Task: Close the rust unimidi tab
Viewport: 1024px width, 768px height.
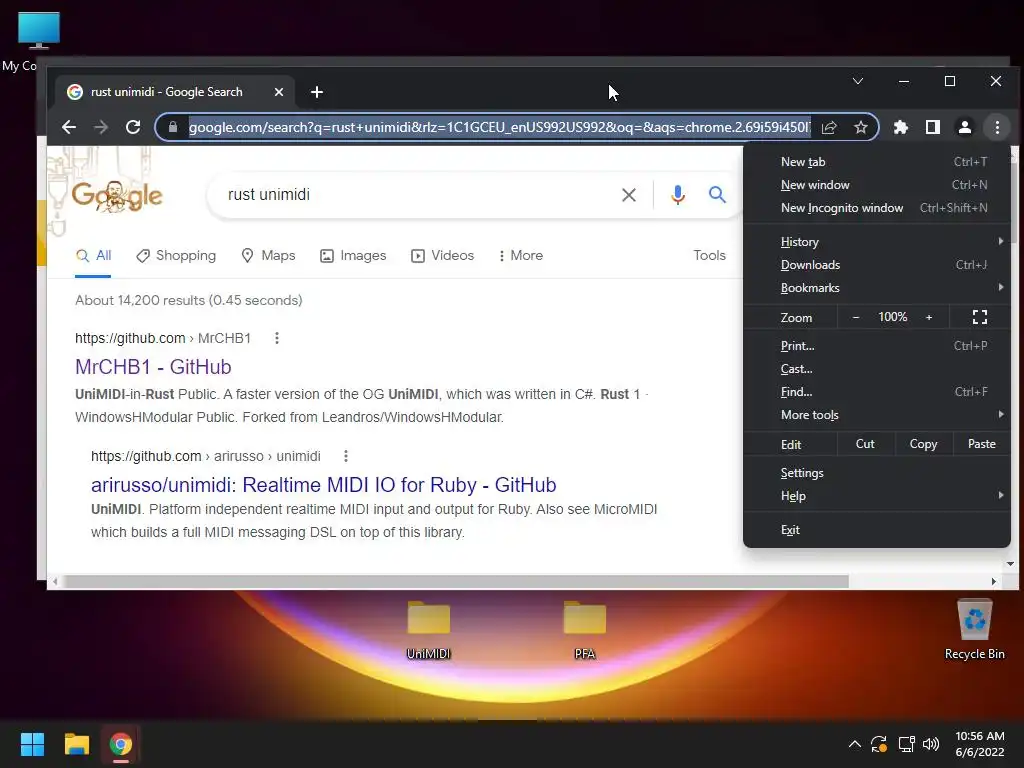Action: click(279, 92)
